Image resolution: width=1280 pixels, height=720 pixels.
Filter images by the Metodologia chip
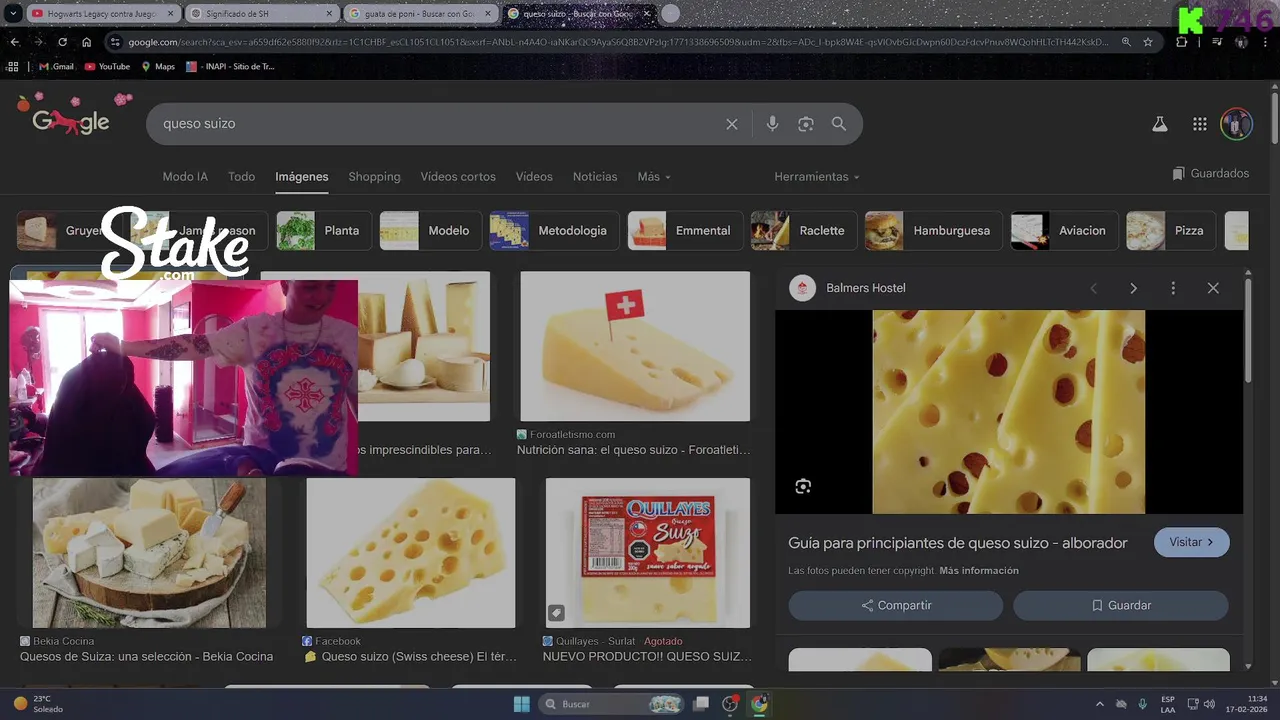[553, 231]
